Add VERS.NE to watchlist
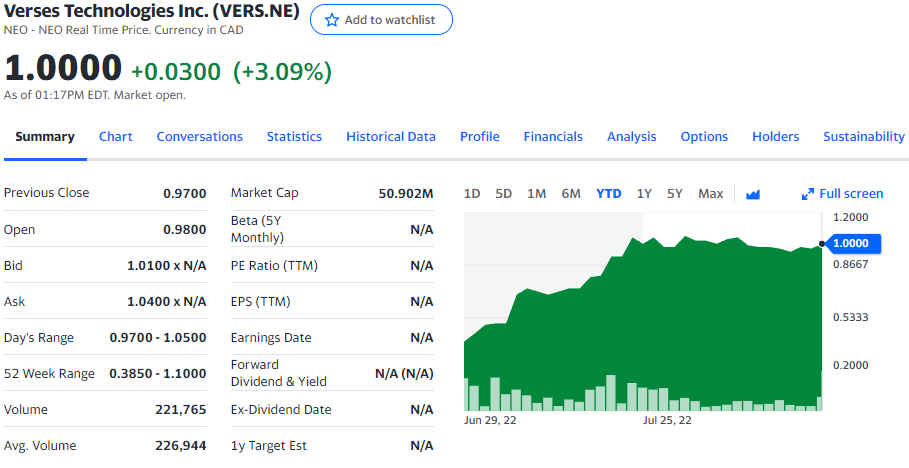This screenshot has width=909, height=468. point(381,20)
